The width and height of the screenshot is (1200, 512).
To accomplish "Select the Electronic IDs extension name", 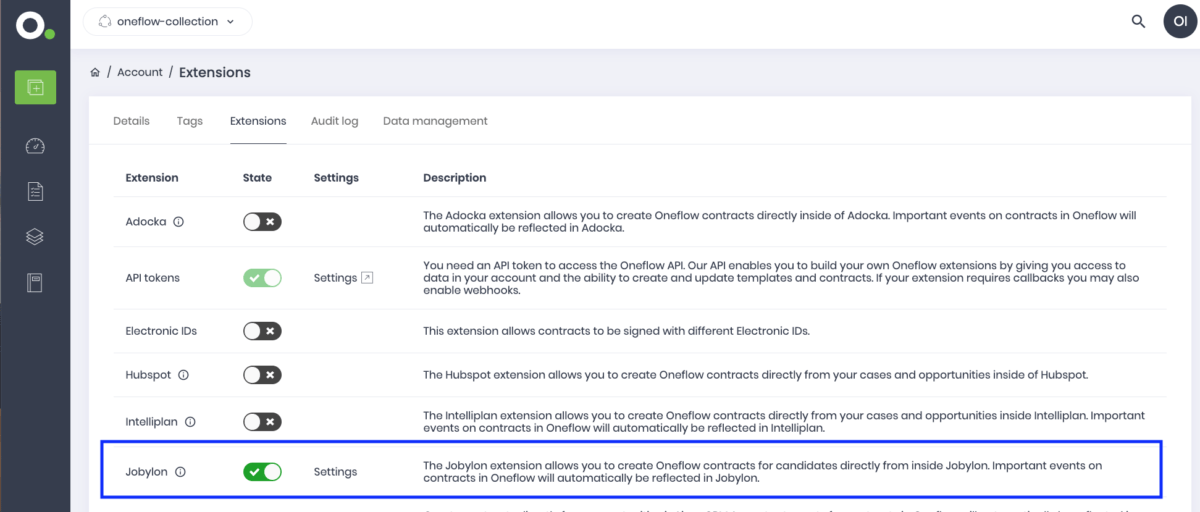I will (161, 331).
